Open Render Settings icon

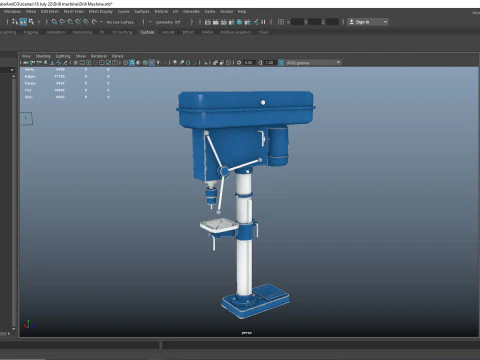pos(232,22)
